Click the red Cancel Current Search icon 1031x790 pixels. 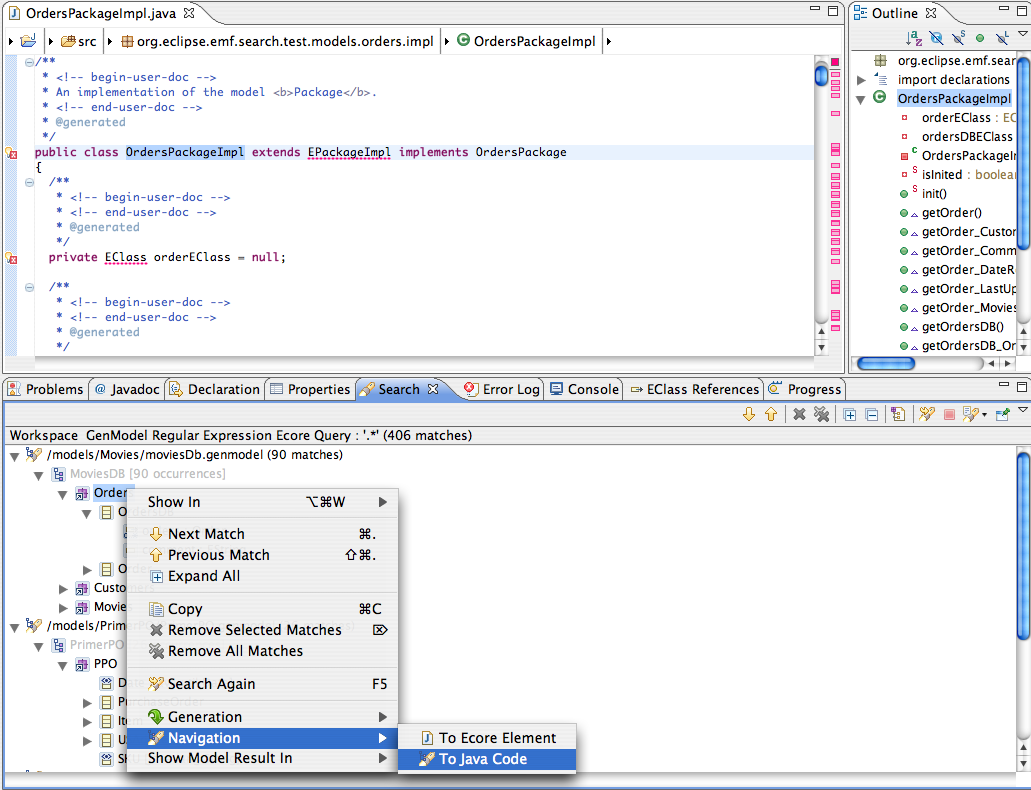click(x=949, y=414)
